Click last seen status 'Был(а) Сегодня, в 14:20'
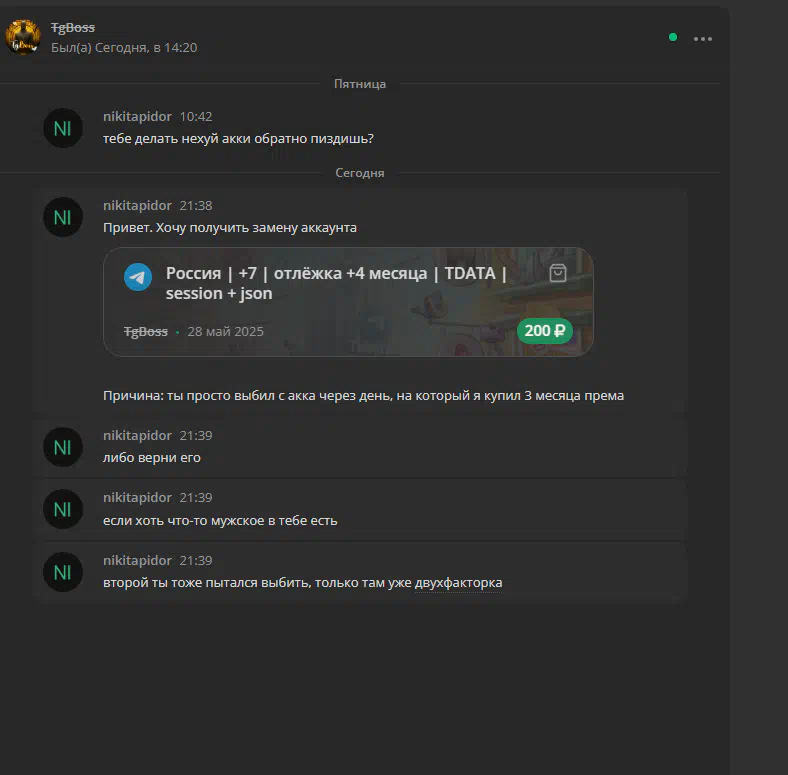Viewport: 788px width, 775px height. (x=124, y=48)
